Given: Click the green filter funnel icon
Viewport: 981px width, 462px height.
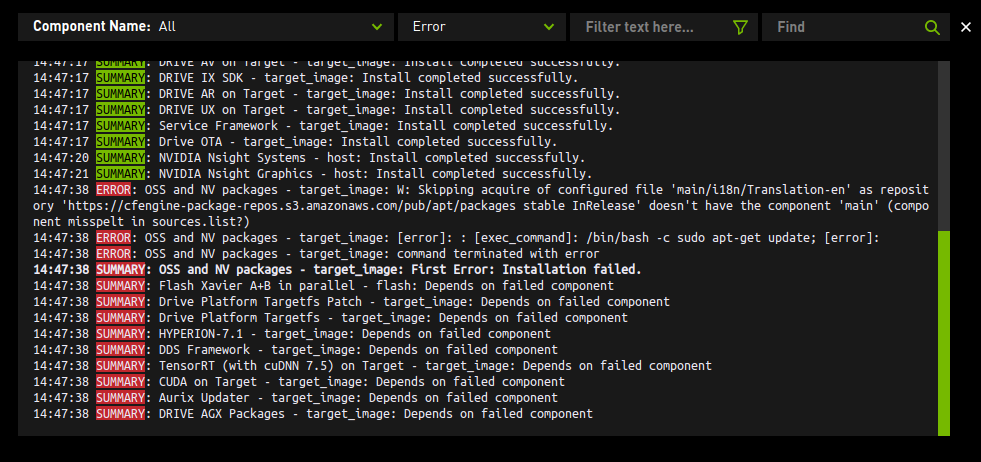Looking at the screenshot, I should 740,27.
